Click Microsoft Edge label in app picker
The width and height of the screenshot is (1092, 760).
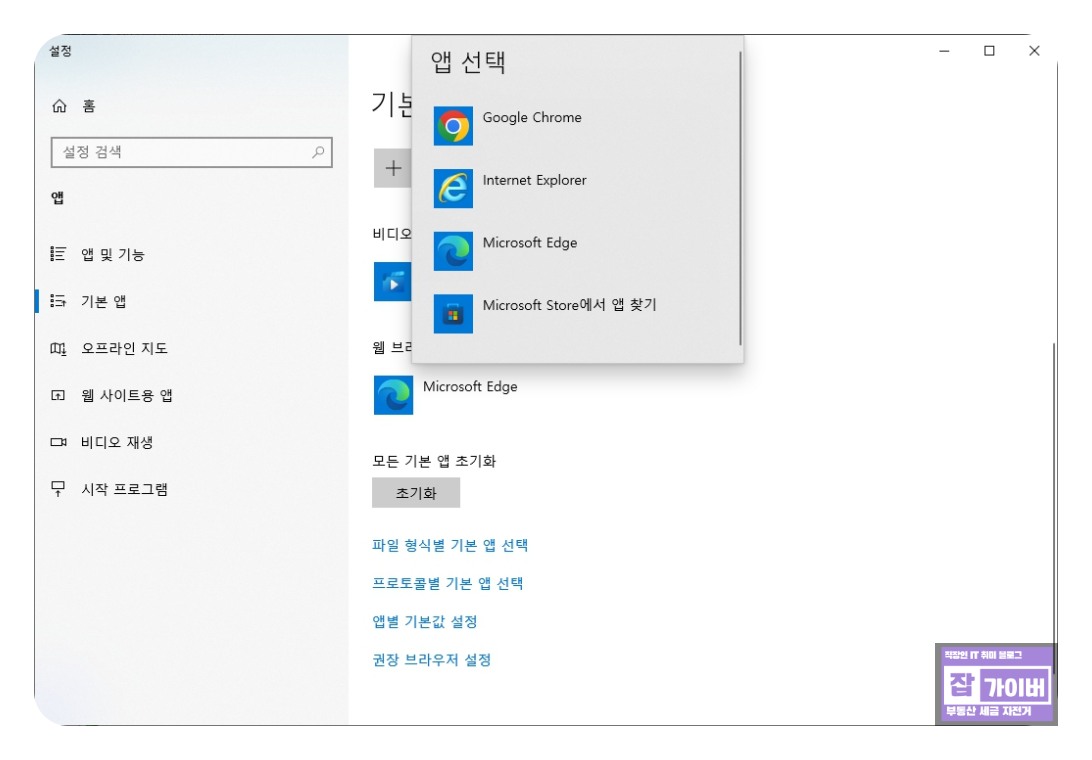click(x=530, y=242)
